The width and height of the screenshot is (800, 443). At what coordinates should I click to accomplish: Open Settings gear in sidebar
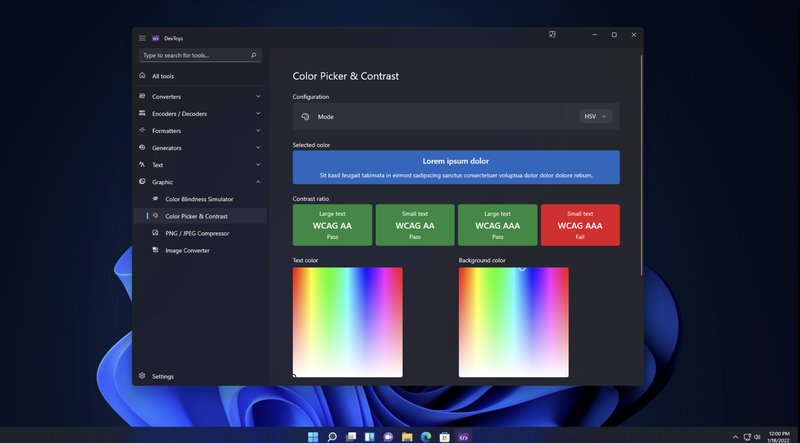point(142,376)
